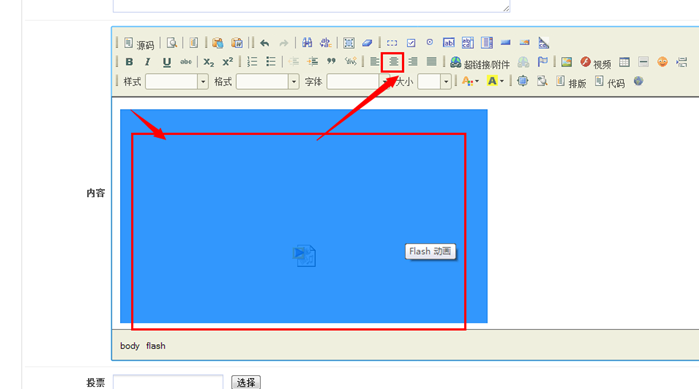Apply underline formatting
This screenshot has height=389, width=699.
[166, 62]
